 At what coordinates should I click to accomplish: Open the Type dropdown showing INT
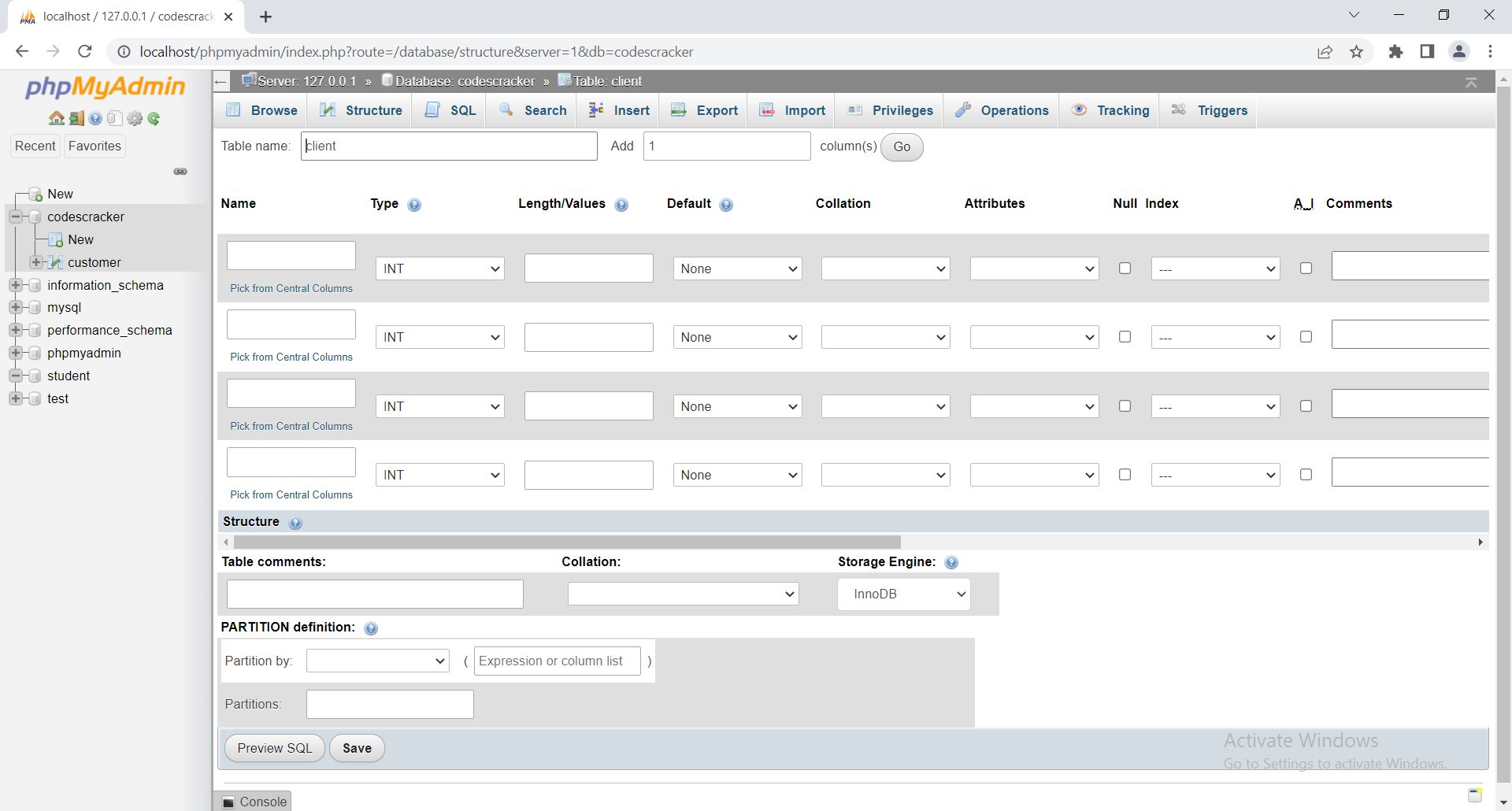click(439, 268)
